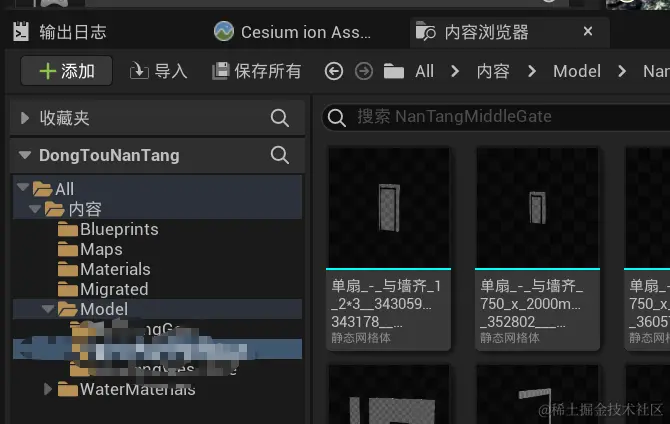Viewport: 670px width, 424px height.
Task: Select the Migrated folder
Action: [x=157, y=289]
